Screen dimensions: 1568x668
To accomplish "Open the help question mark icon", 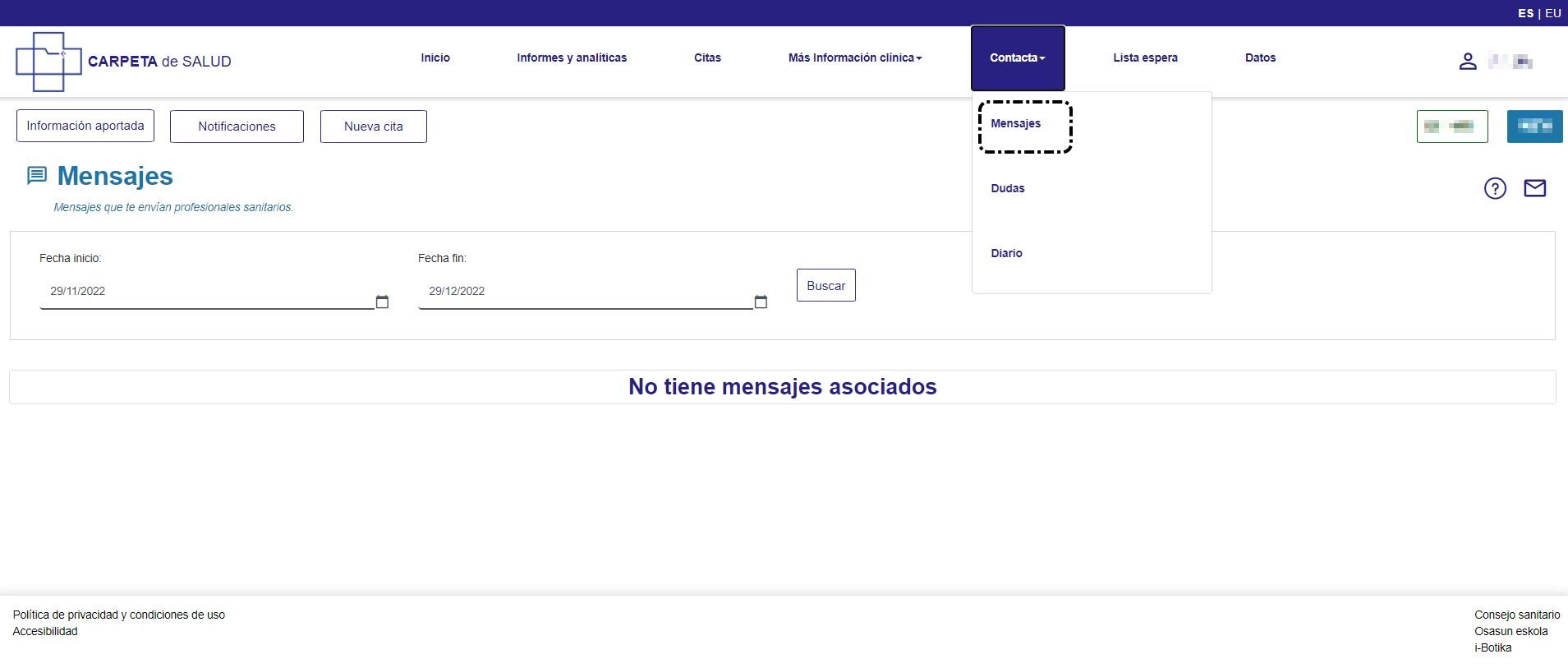I will pos(1495,188).
